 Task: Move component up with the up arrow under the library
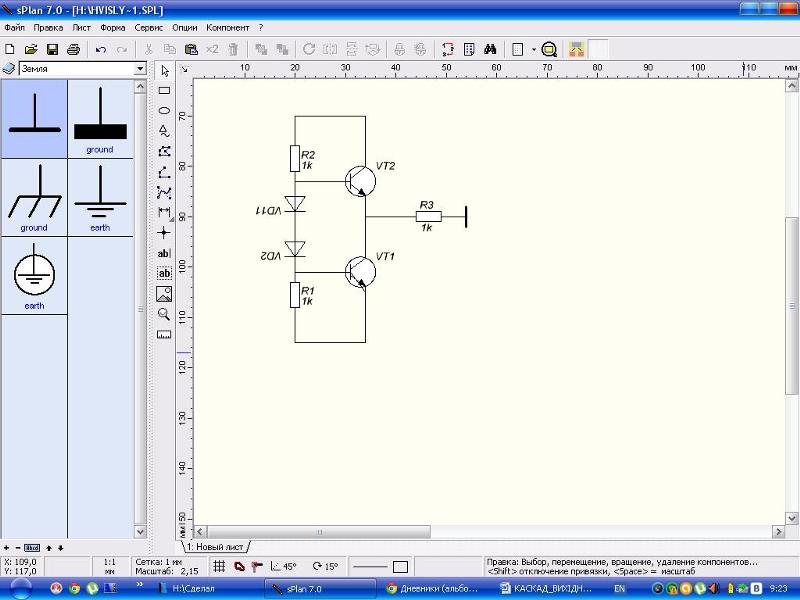coord(49,548)
